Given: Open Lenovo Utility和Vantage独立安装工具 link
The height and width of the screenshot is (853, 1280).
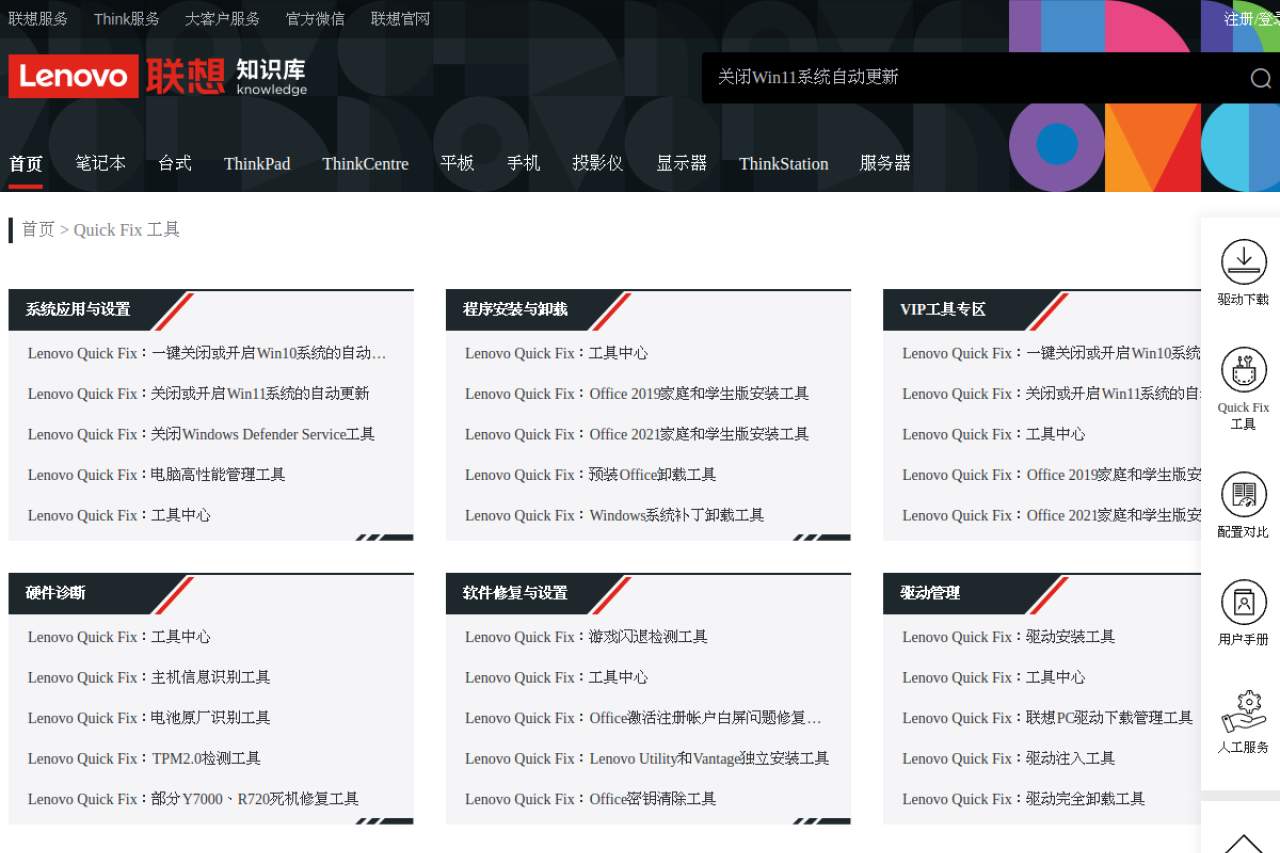Looking at the screenshot, I should click(647, 758).
